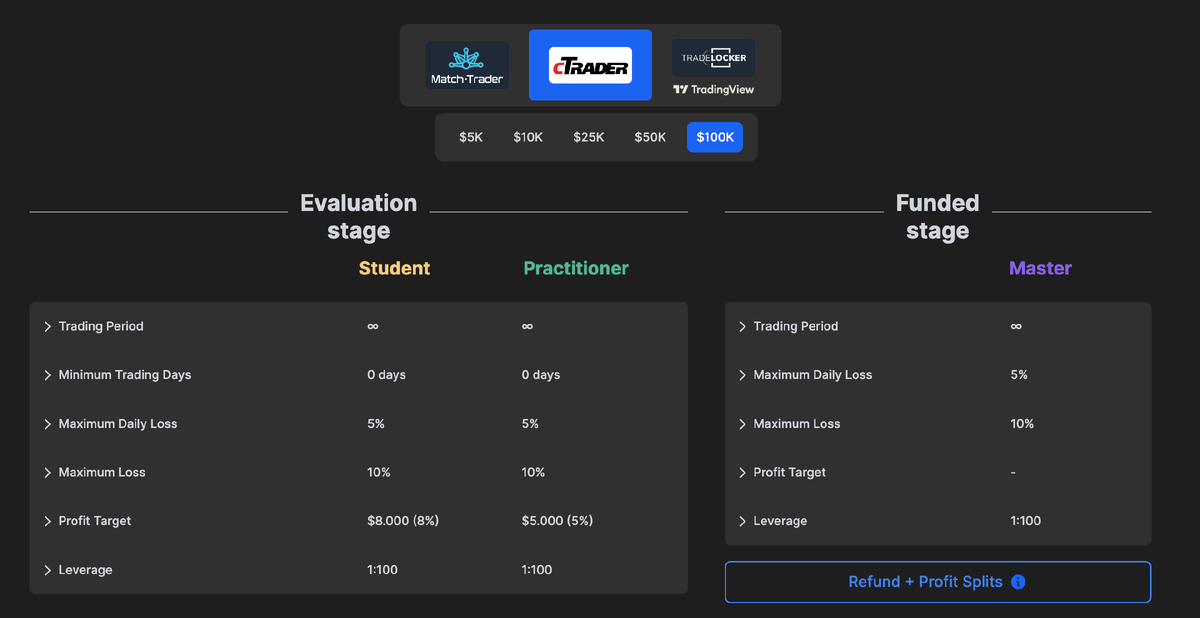
Task: Expand Funded stage Maximum Daily Loss chevron
Action: click(x=742, y=376)
